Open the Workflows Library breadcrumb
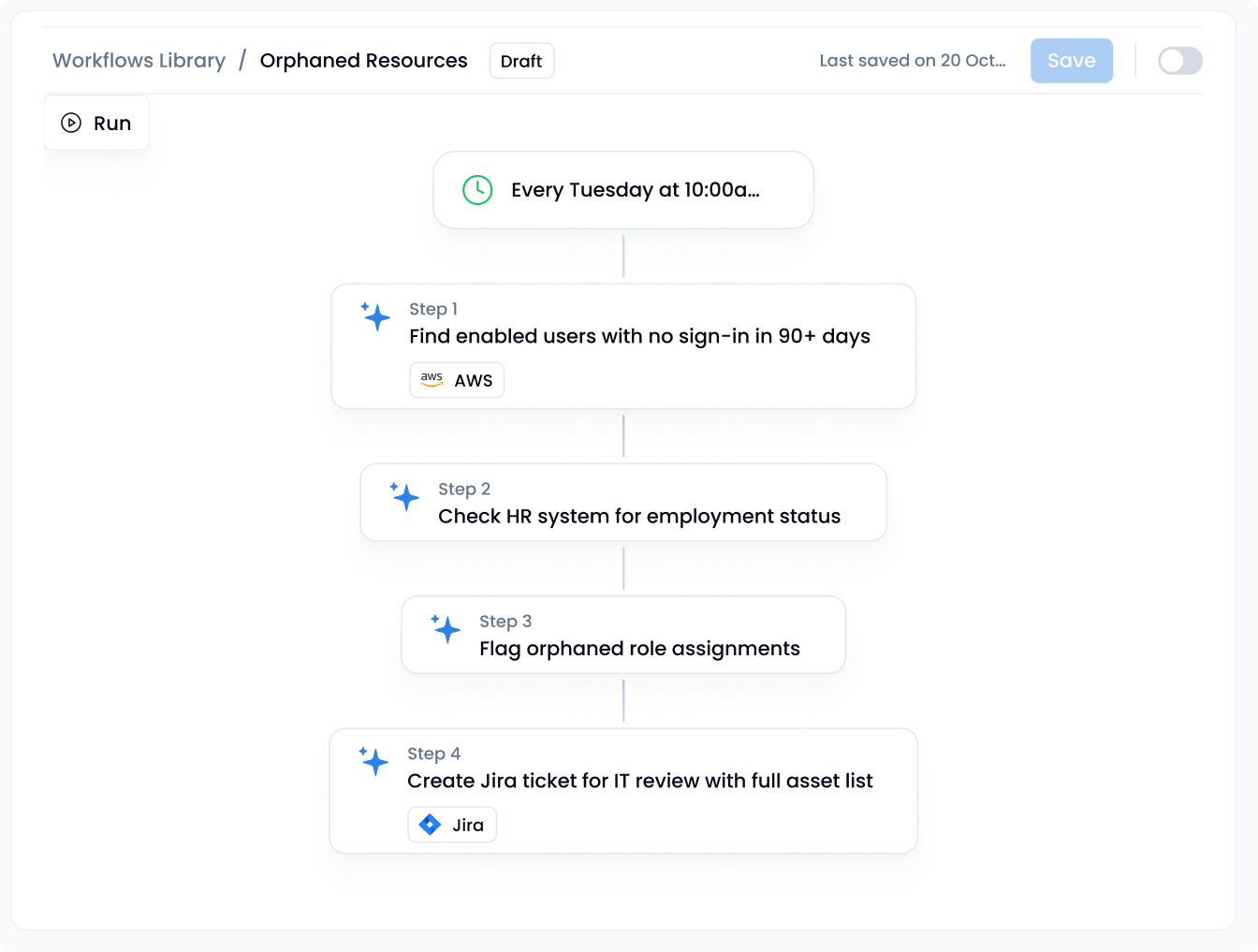 [139, 61]
